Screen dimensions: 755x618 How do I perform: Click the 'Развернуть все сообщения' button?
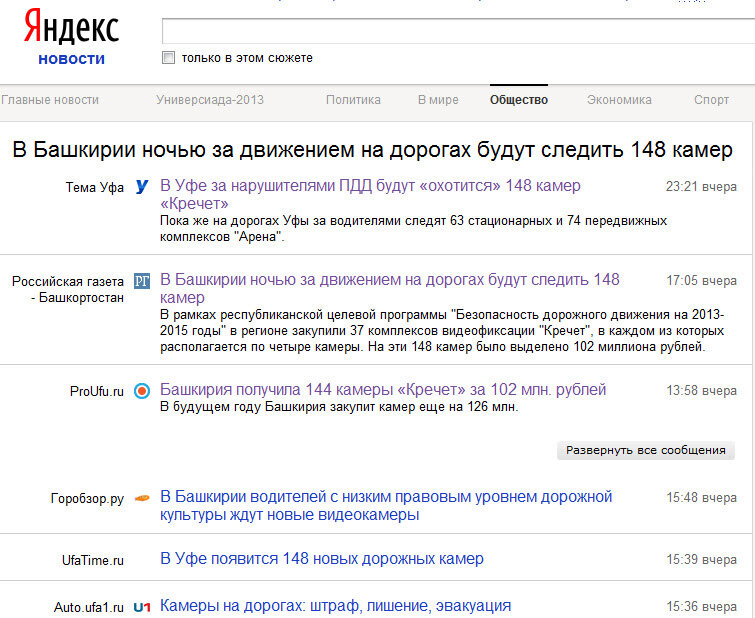pos(646,450)
